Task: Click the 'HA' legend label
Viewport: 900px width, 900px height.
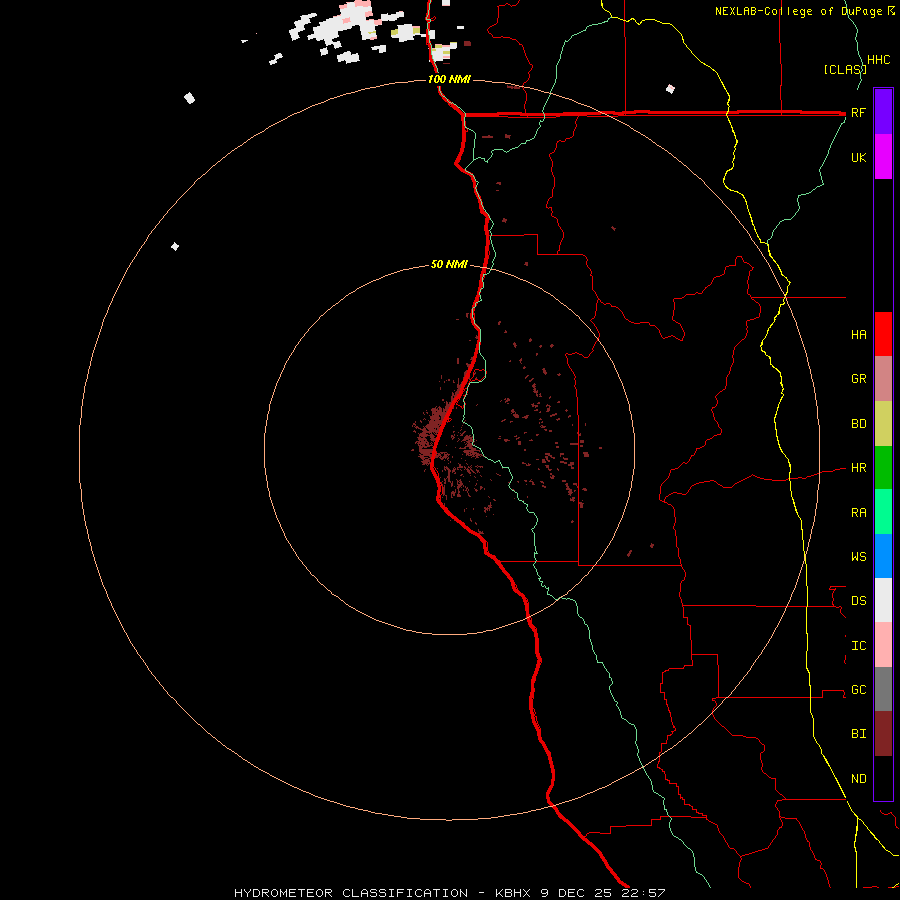Action: (x=858, y=334)
